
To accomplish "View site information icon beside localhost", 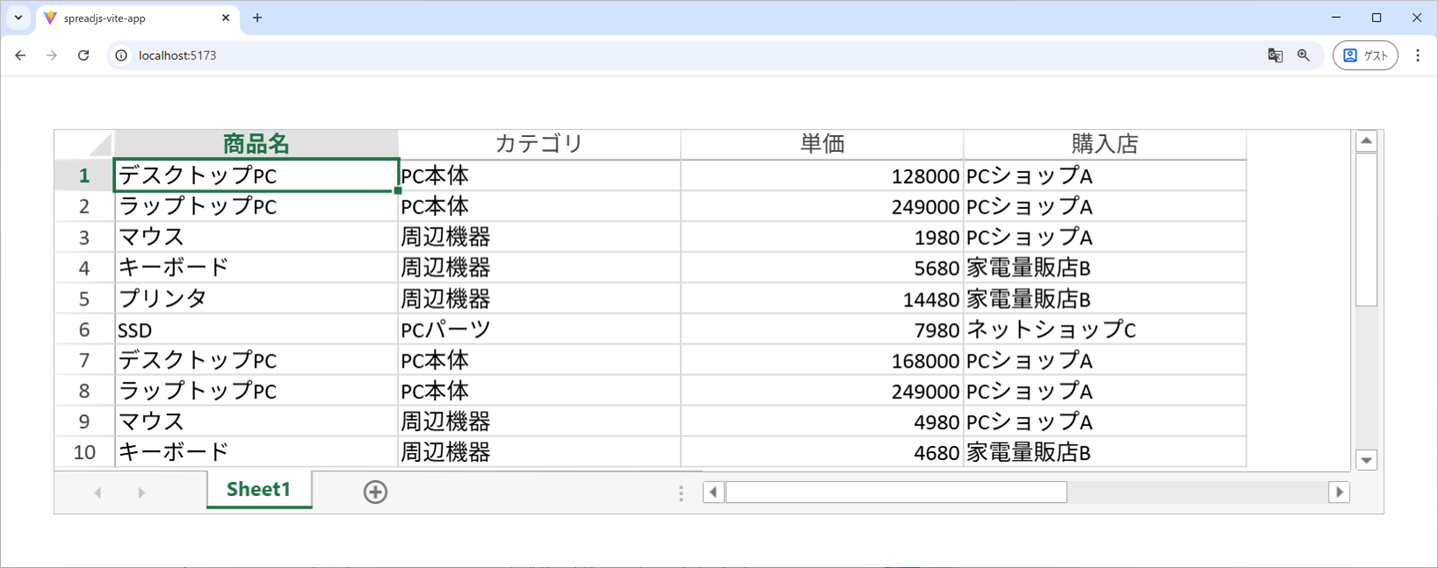I will [x=122, y=56].
